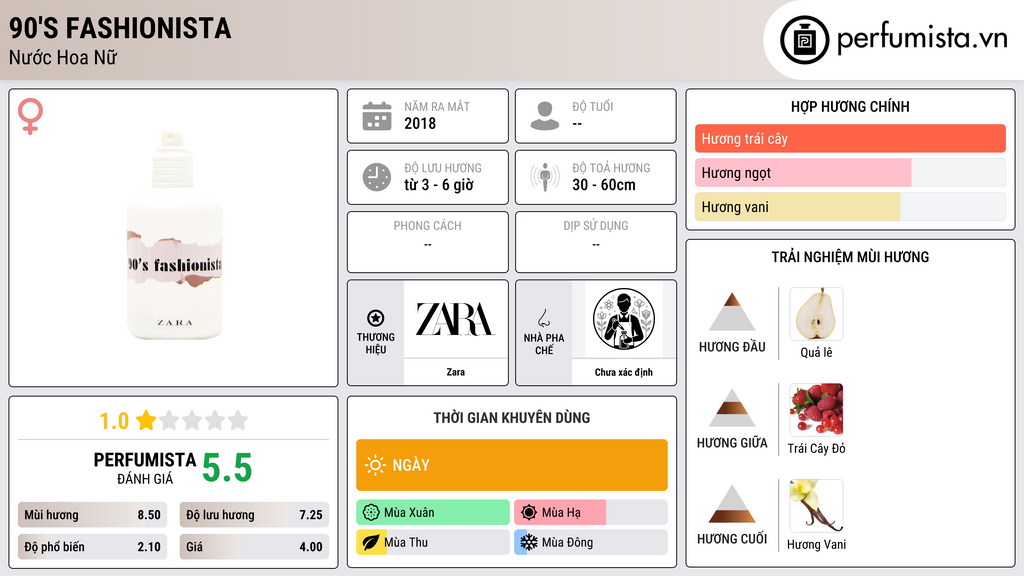Viewport: 1024px width, 576px height.
Task: Click the perfumista.vn site name
Action: (x=922, y=38)
